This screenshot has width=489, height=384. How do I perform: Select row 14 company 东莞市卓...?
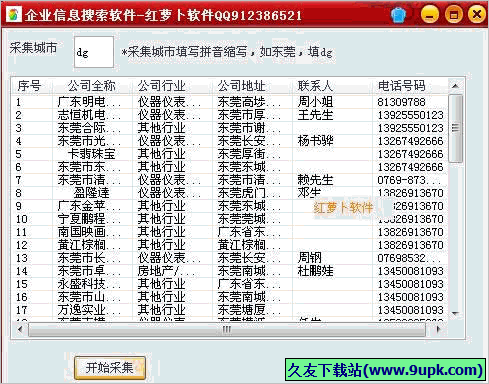tap(89, 271)
